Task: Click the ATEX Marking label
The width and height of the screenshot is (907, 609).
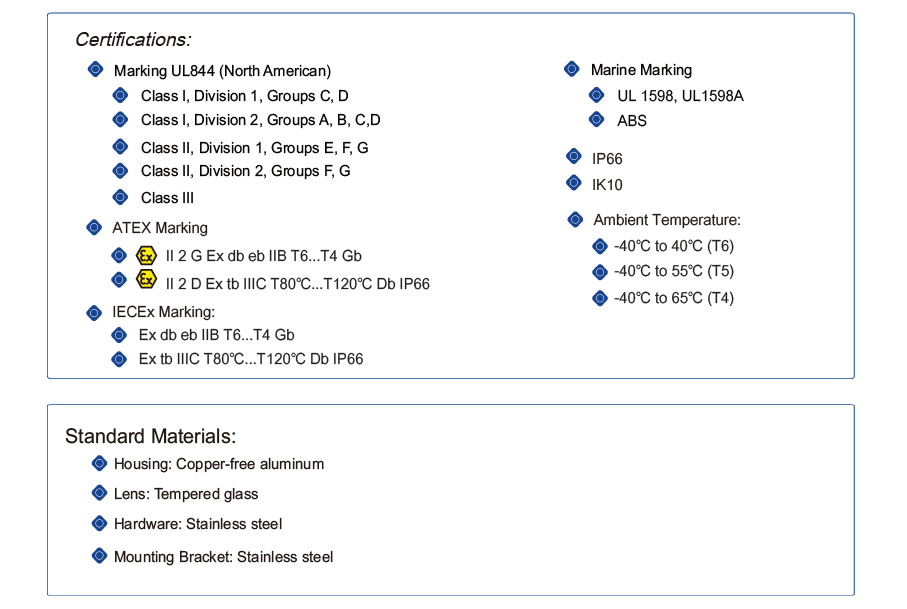Action: click(x=160, y=228)
